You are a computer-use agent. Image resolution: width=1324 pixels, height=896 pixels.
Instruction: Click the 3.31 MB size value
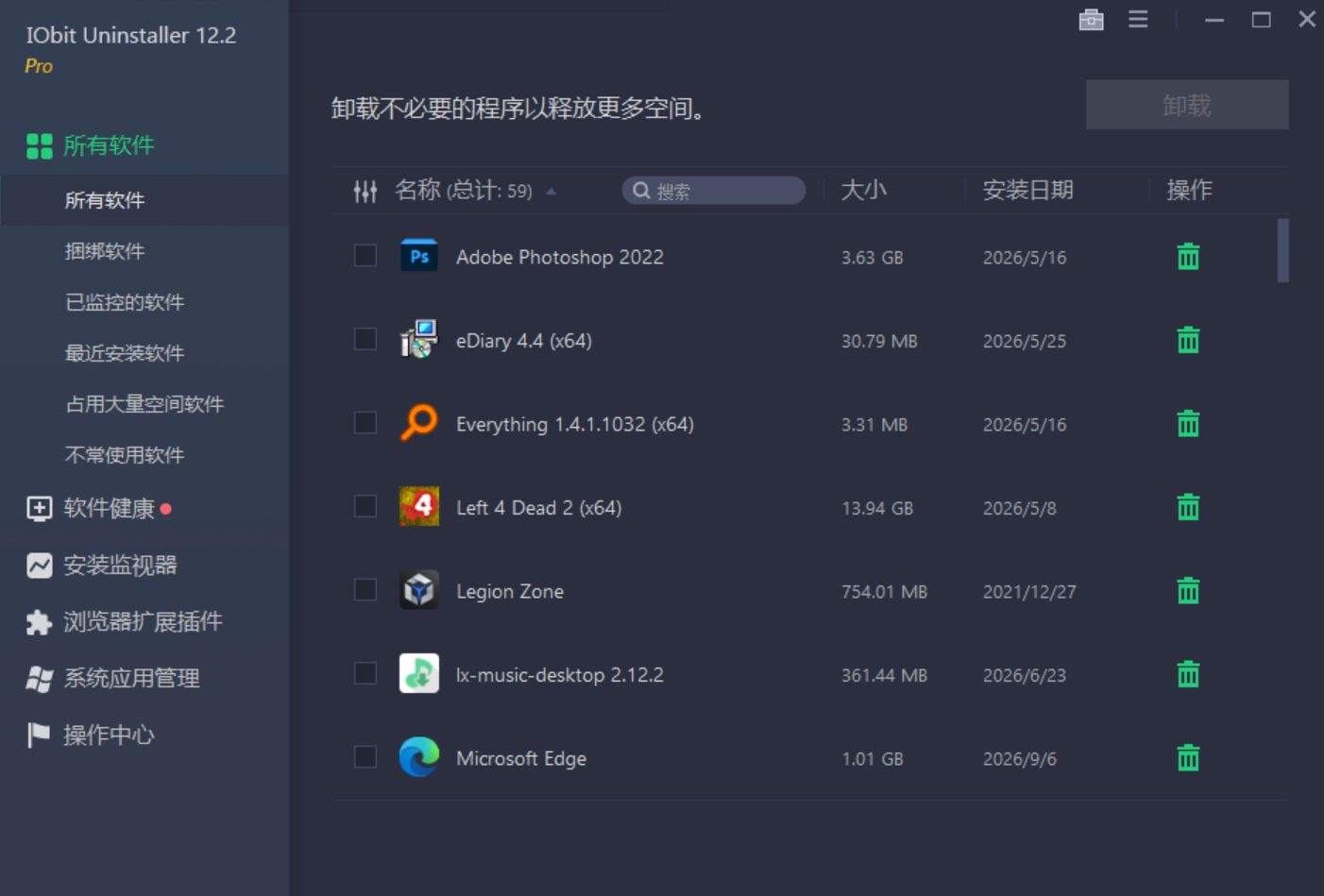(x=874, y=425)
